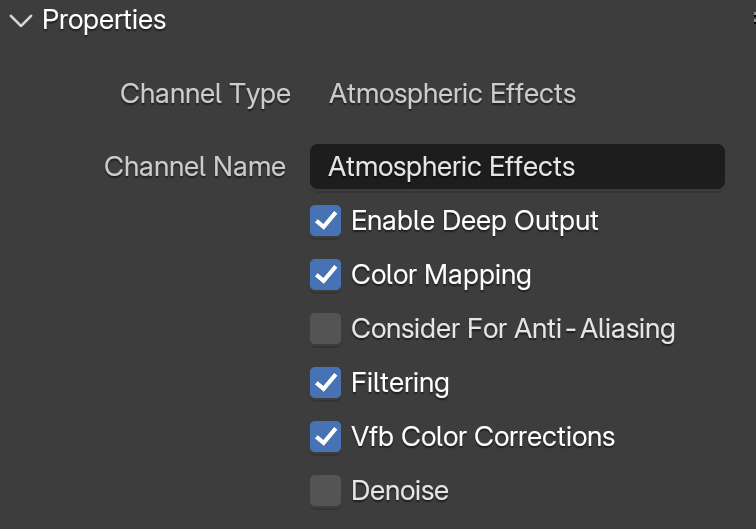Screen dimensions: 756x529
Task: Grab the panel grip icon in header corner
Action: (754, 18)
